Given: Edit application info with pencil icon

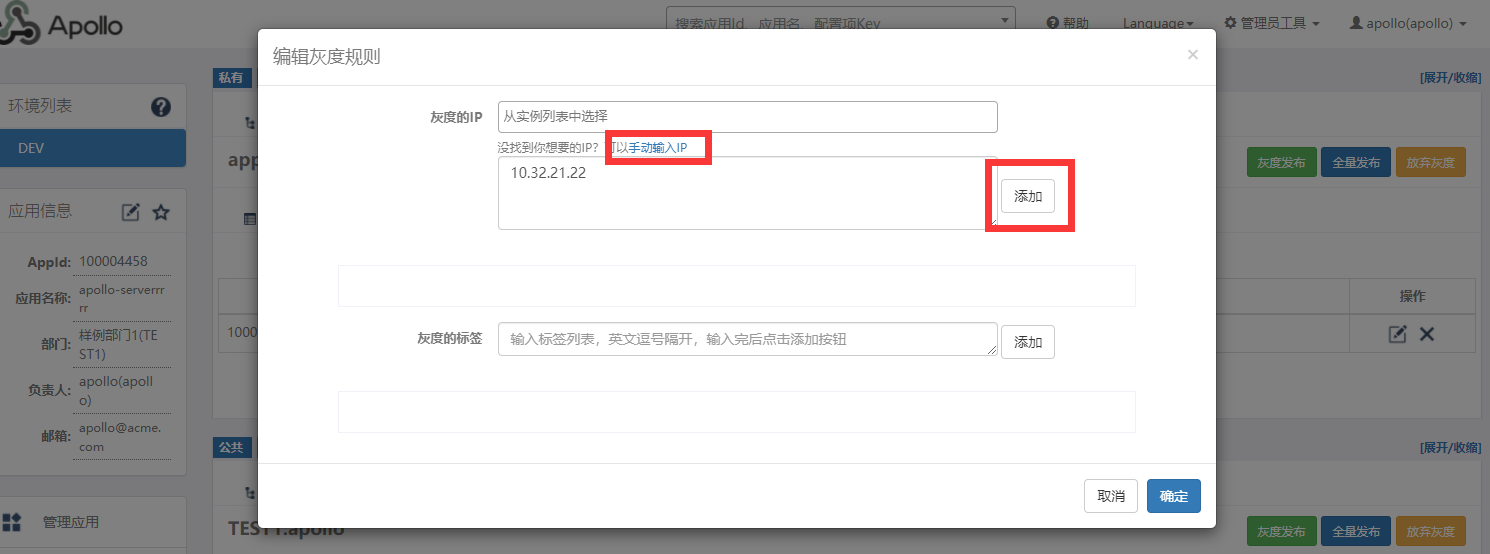Looking at the screenshot, I should (131, 212).
